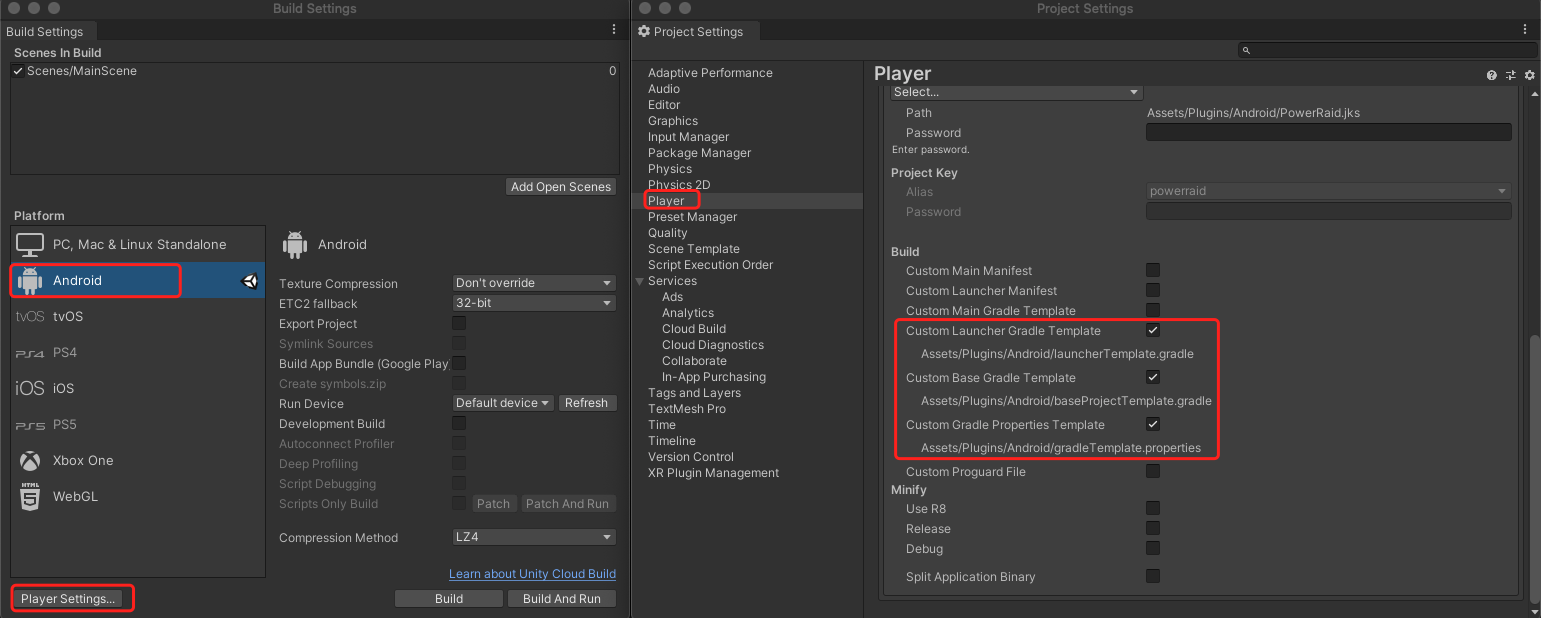
Task: Uncheck Custom Gradle Properties Template
Action: pos(1153,424)
